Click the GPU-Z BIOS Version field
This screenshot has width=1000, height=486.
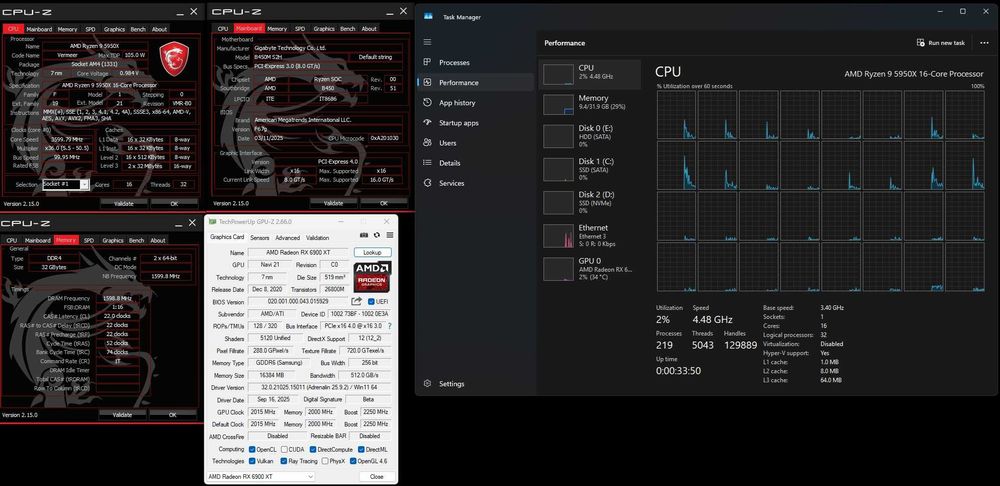[298, 301]
